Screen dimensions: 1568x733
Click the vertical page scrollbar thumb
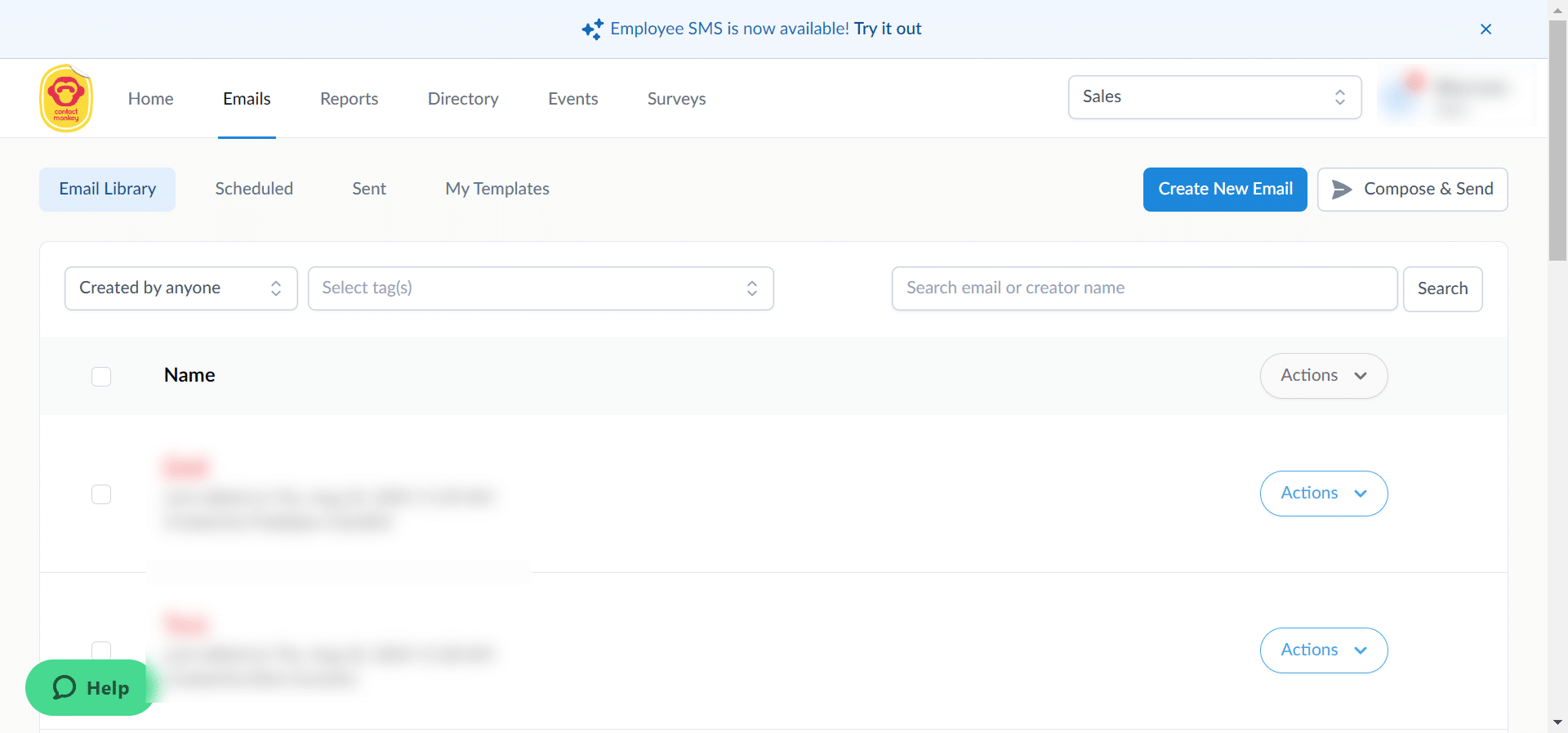pos(1557,139)
